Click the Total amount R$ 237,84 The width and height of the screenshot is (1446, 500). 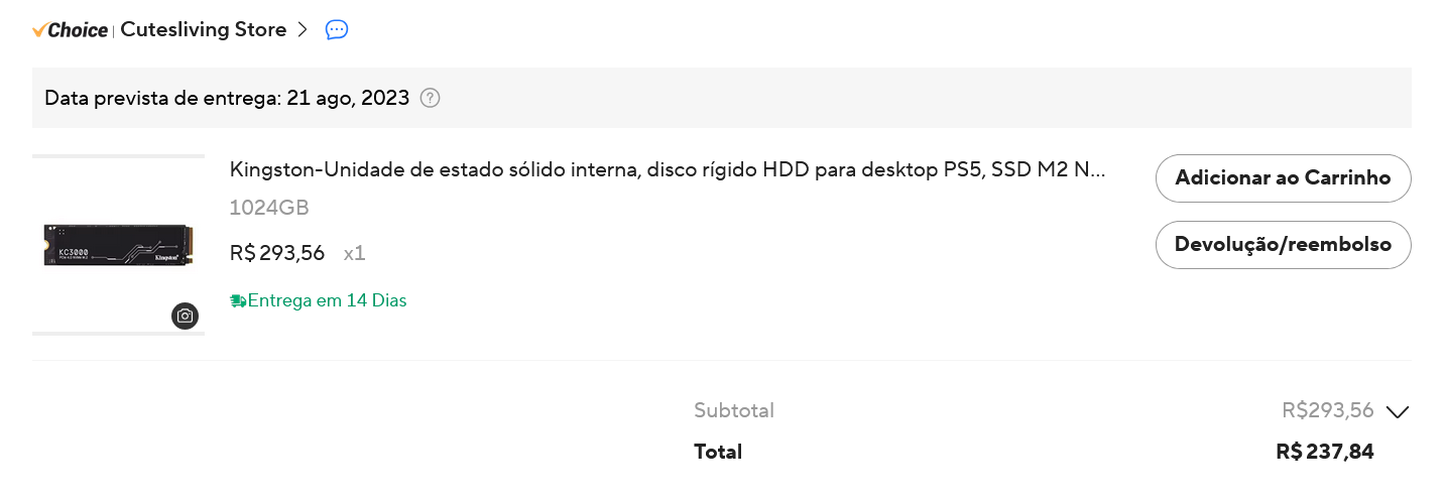[x=1324, y=452]
